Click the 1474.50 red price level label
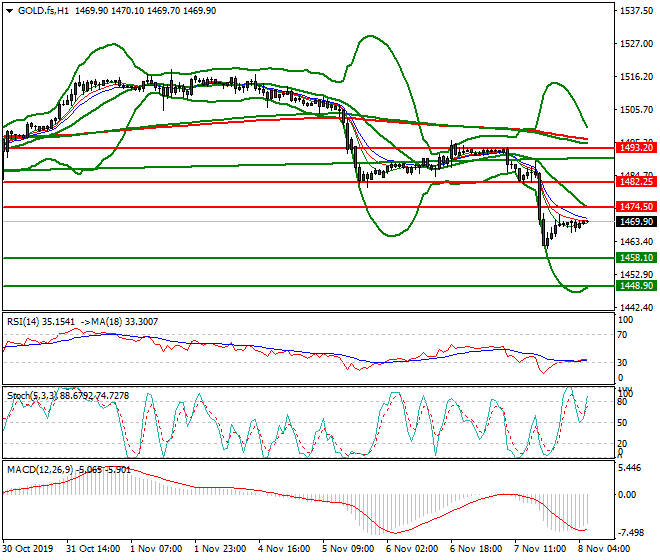Viewport: 660px width, 560px height. (636, 206)
